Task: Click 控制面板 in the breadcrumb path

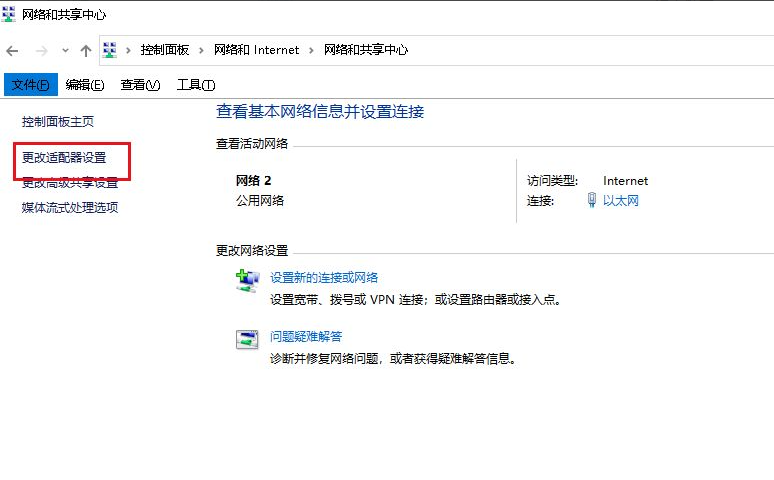Action: (164, 50)
